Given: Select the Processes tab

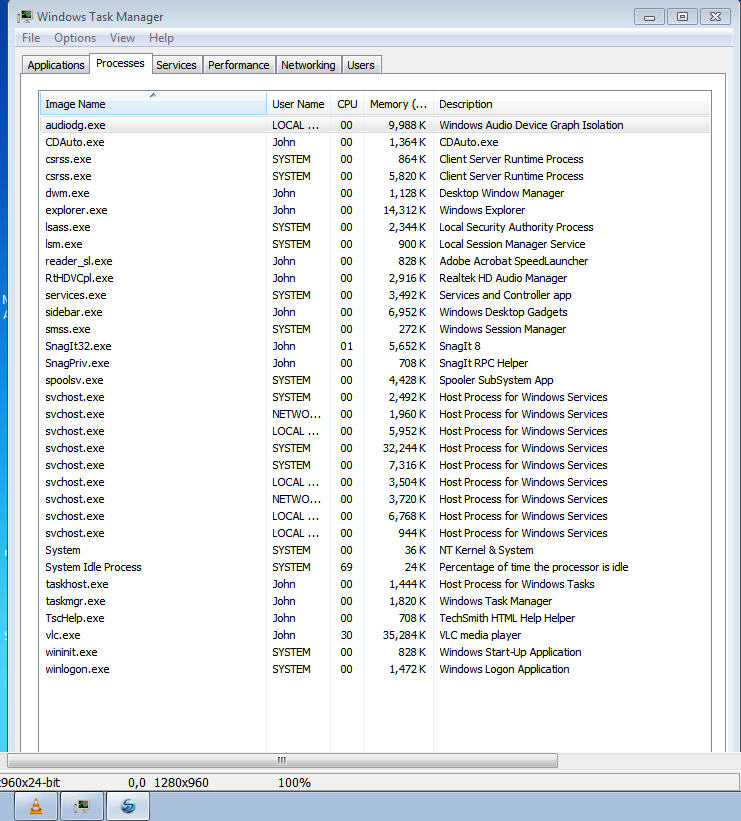Looking at the screenshot, I should coord(120,63).
